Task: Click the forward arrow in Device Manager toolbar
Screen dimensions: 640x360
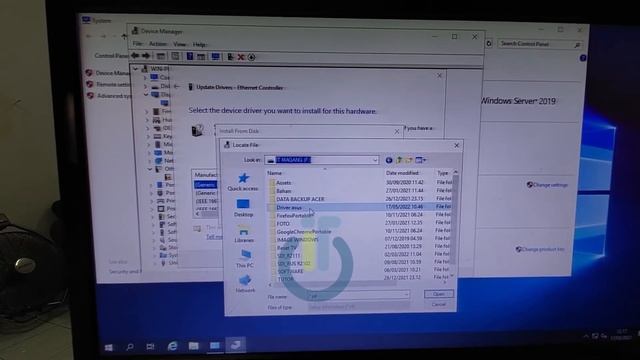Action: tap(146, 56)
